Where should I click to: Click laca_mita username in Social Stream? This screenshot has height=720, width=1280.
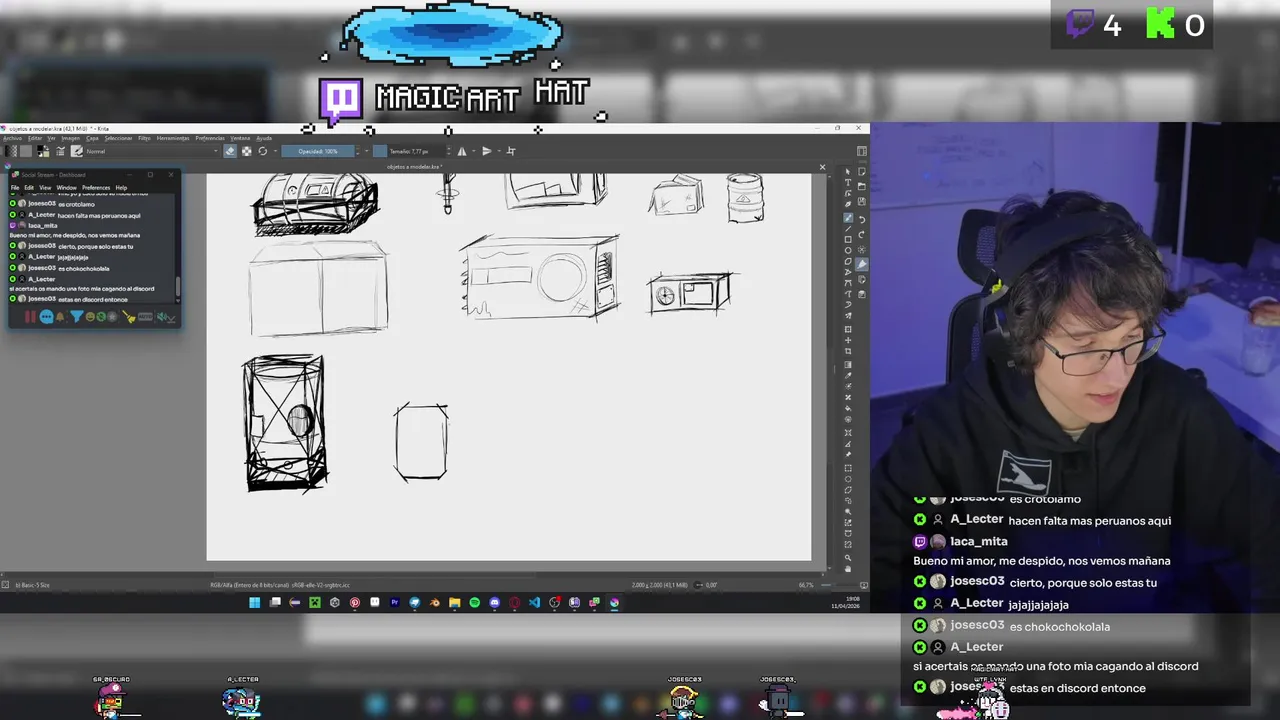coord(43,226)
